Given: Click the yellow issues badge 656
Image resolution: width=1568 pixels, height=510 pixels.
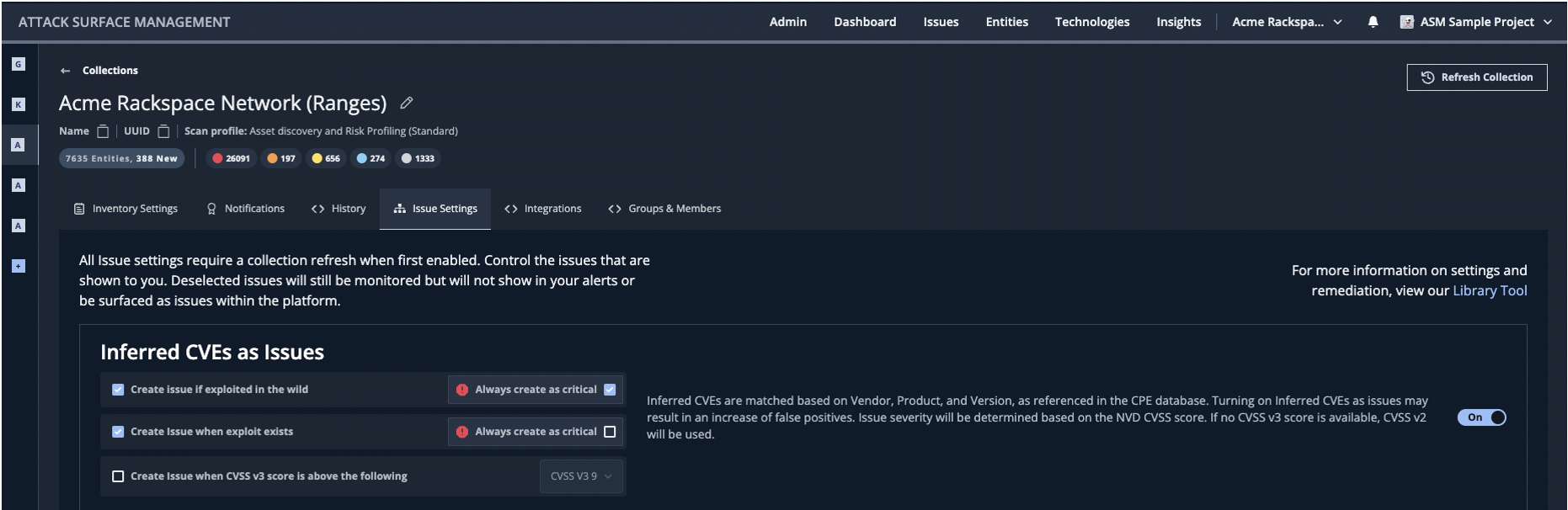Looking at the screenshot, I should [326, 158].
